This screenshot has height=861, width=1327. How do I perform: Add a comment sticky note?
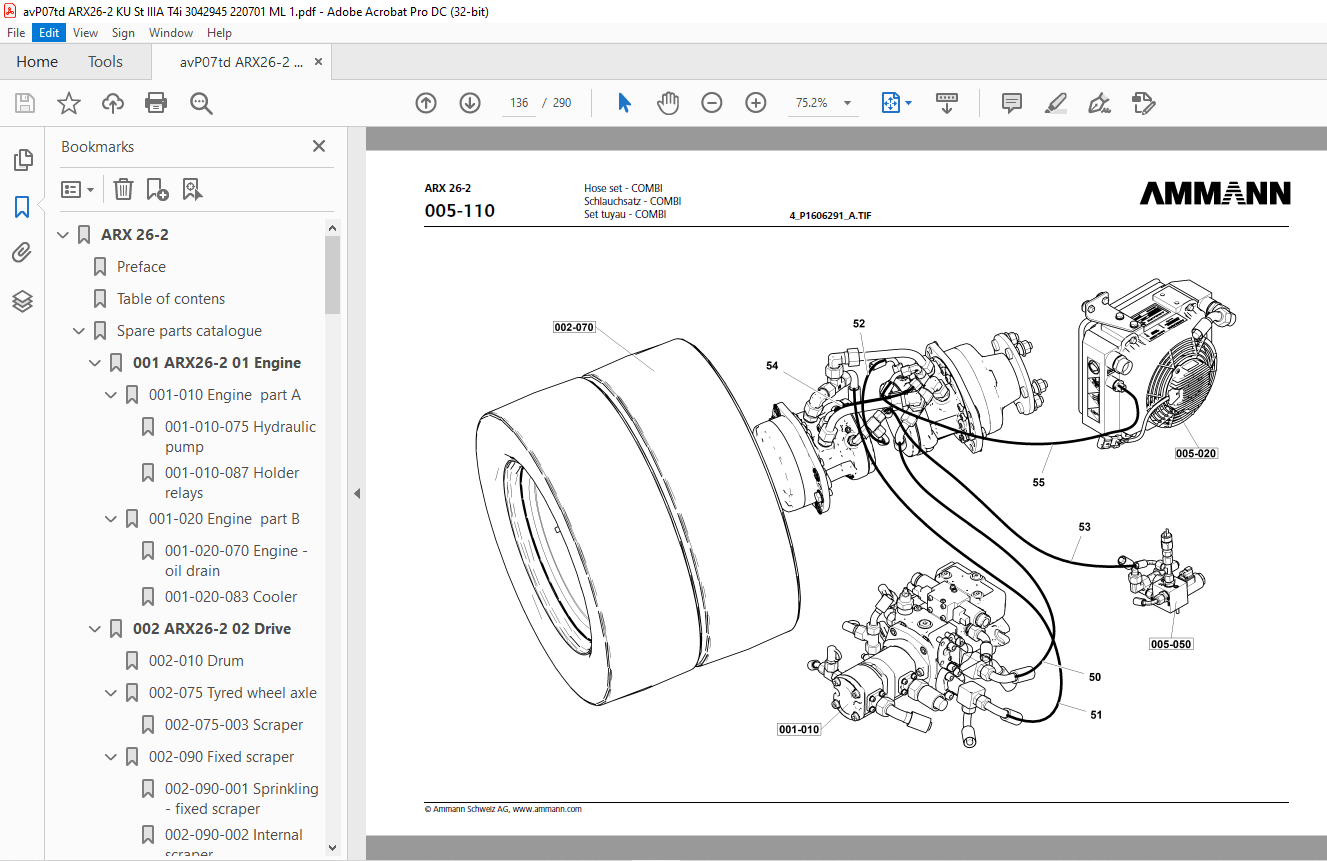coord(1012,103)
